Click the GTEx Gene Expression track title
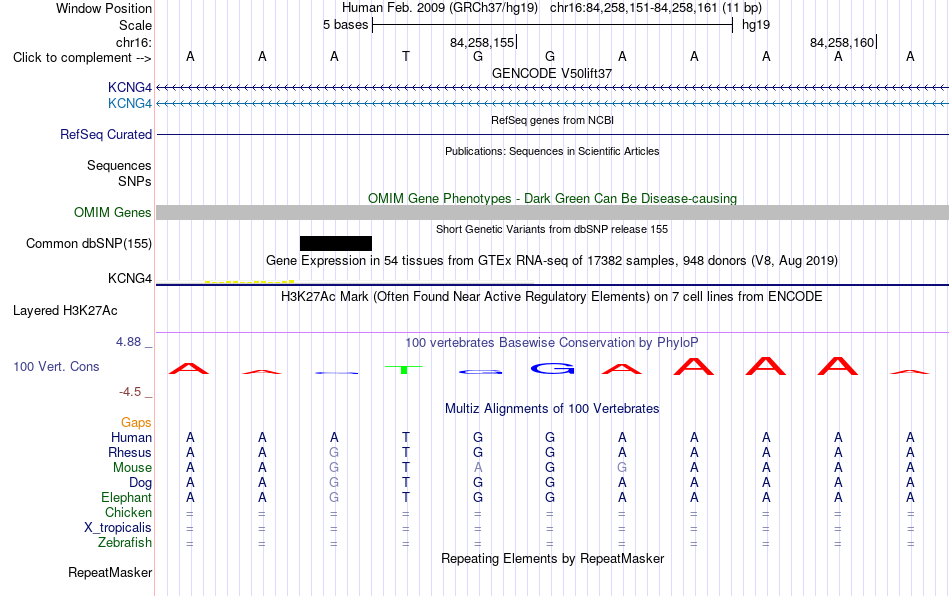Screen dimensions: 950x596 coord(552,261)
